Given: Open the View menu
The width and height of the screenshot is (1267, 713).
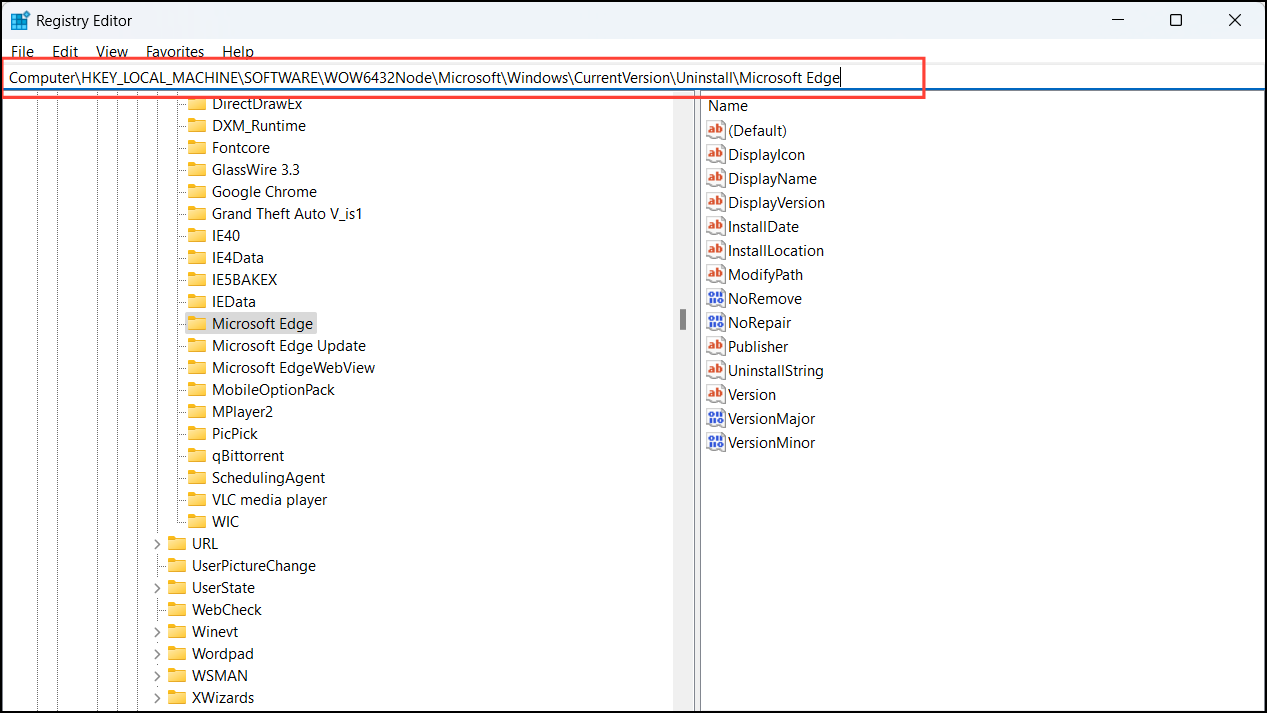Looking at the screenshot, I should point(111,51).
